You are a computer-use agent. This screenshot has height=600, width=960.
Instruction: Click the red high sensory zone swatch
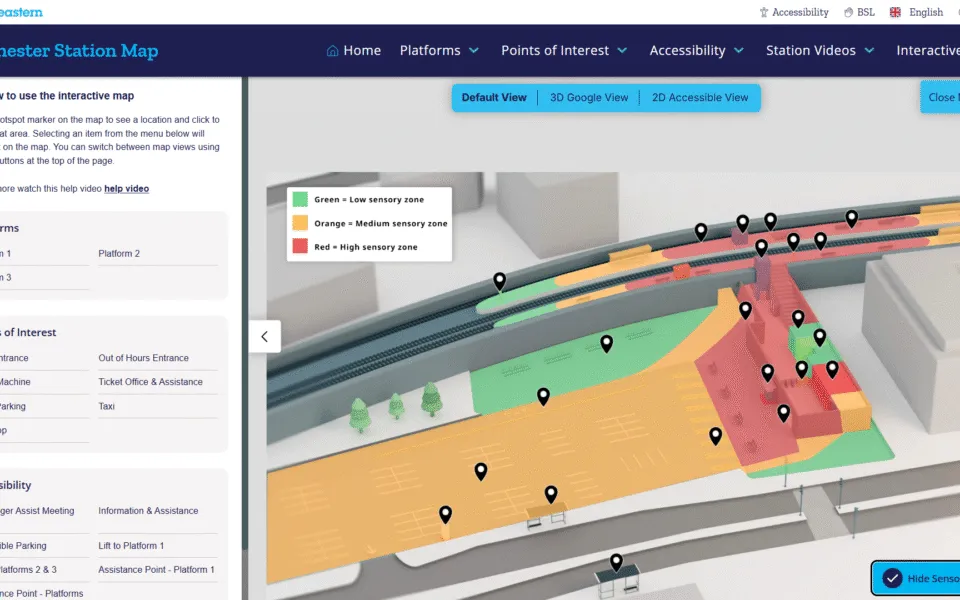coord(300,247)
